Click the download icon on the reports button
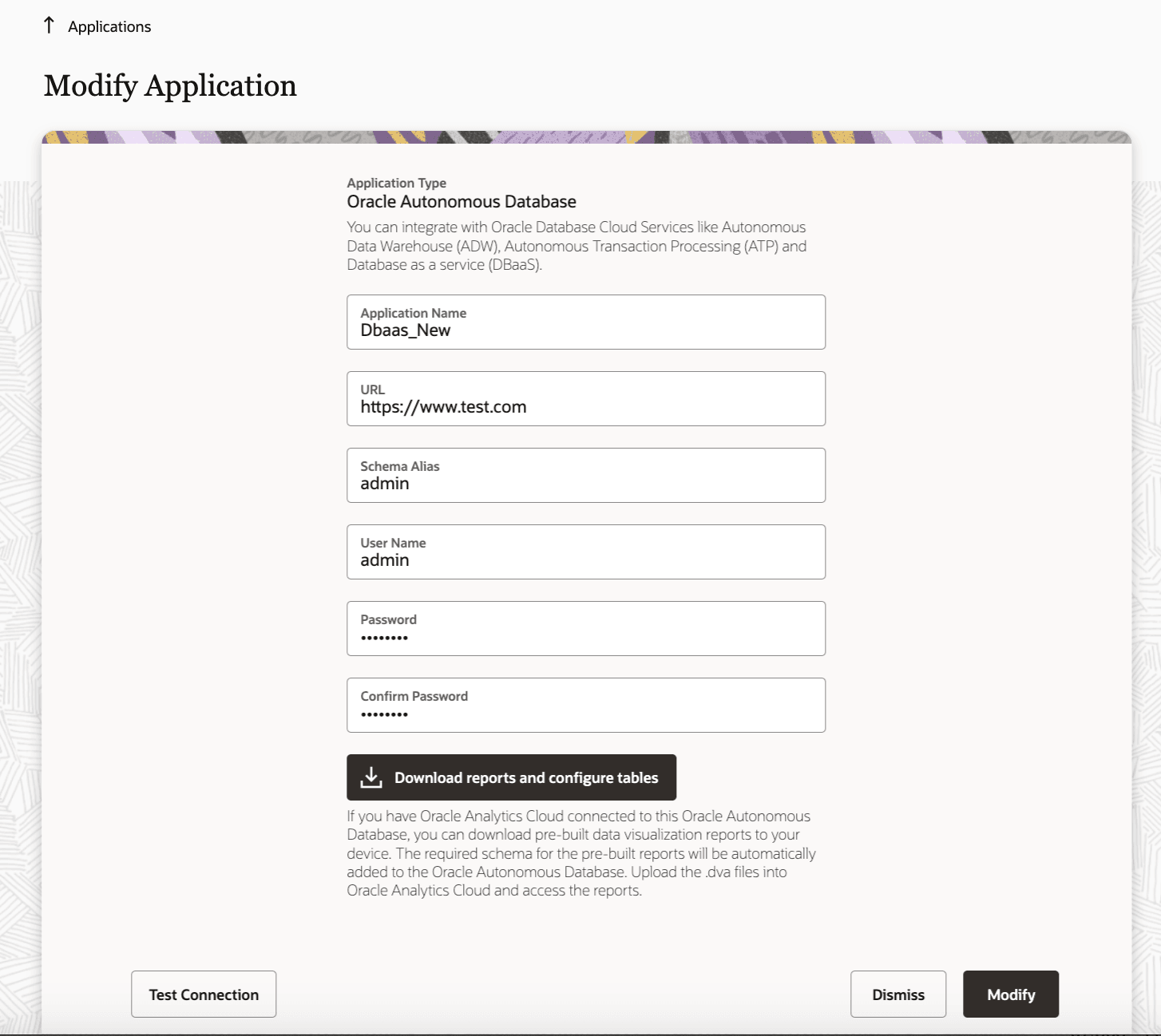The height and width of the screenshot is (1036, 1161). pos(371,776)
